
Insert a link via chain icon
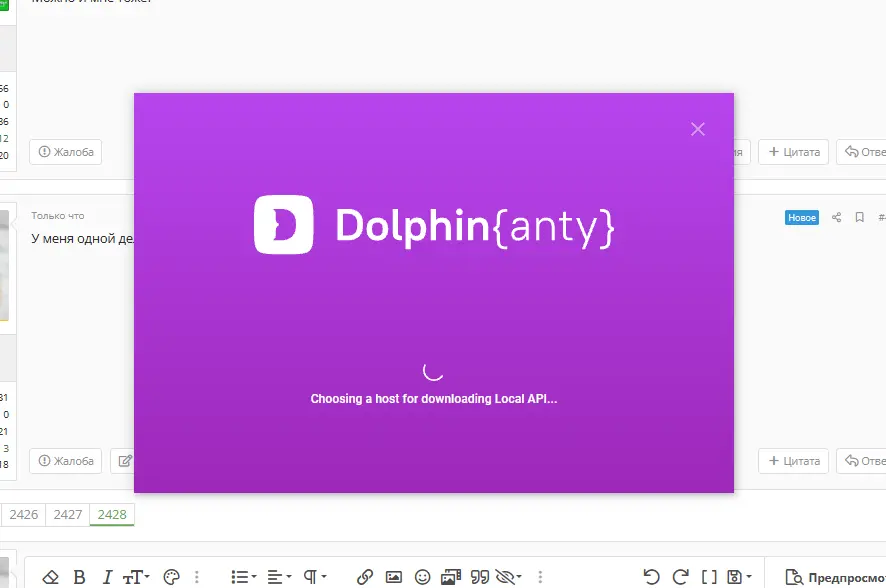(x=364, y=577)
